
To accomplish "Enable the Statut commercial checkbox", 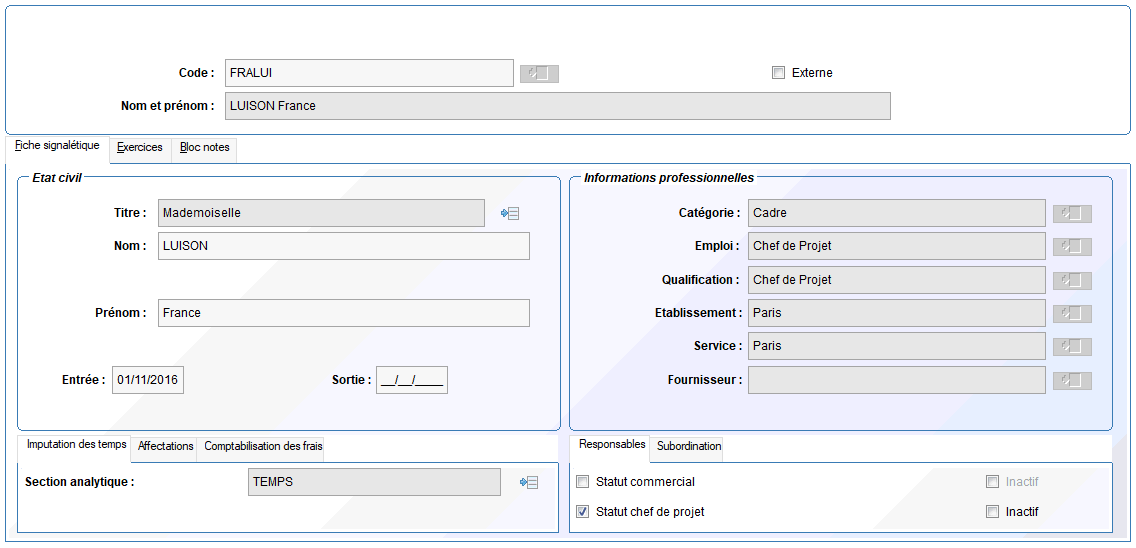I will (582, 482).
